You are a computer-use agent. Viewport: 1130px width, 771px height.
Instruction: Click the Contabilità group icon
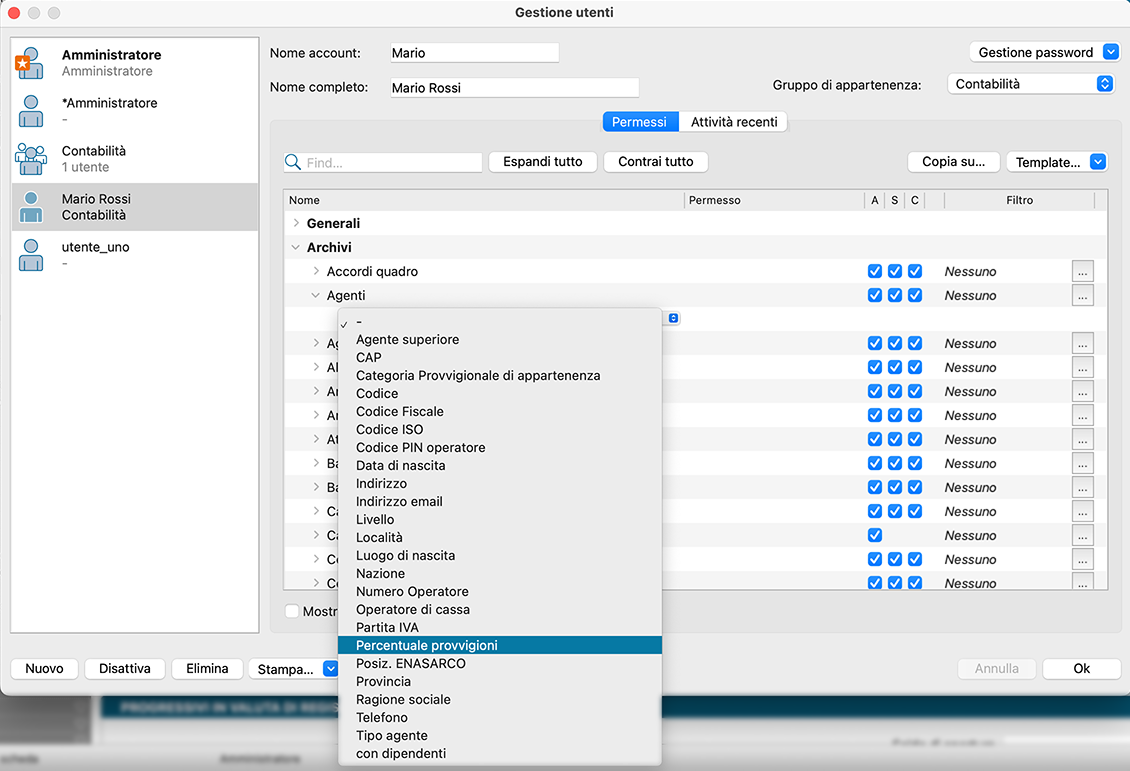(31, 159)
